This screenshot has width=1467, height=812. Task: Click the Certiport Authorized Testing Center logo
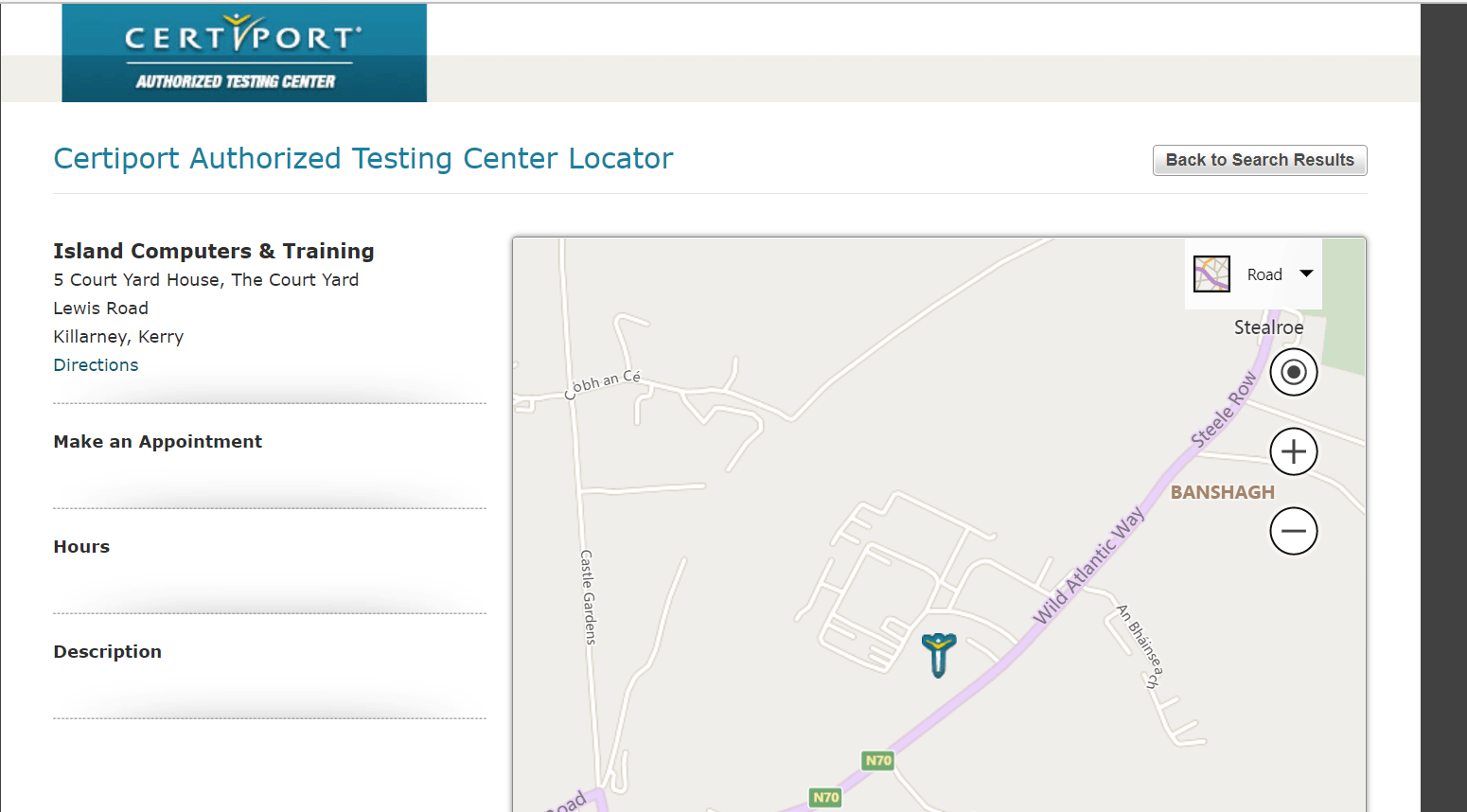(x=244, y=53)
